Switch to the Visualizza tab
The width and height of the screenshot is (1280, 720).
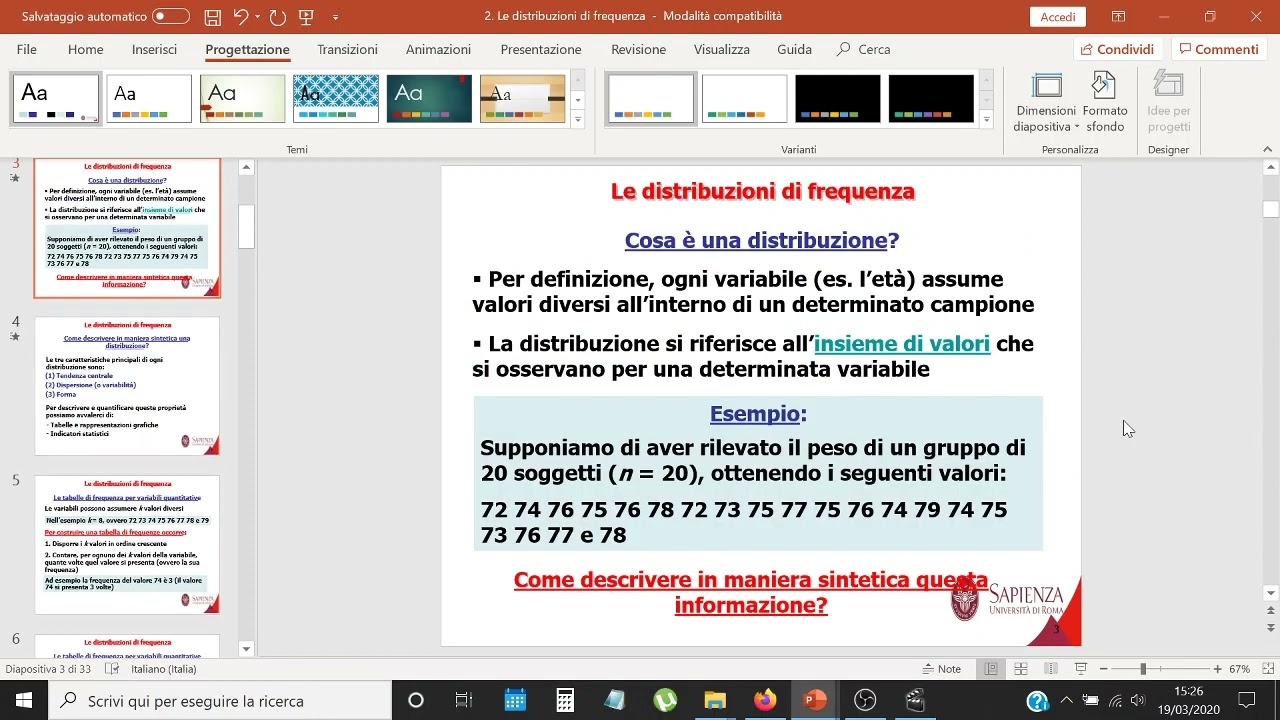[721, 49]
